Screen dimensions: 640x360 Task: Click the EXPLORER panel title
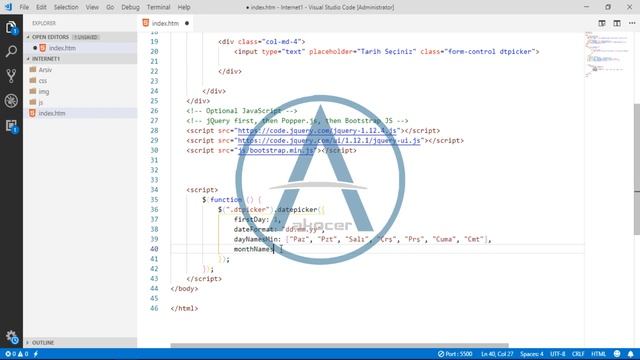point(44,23)
